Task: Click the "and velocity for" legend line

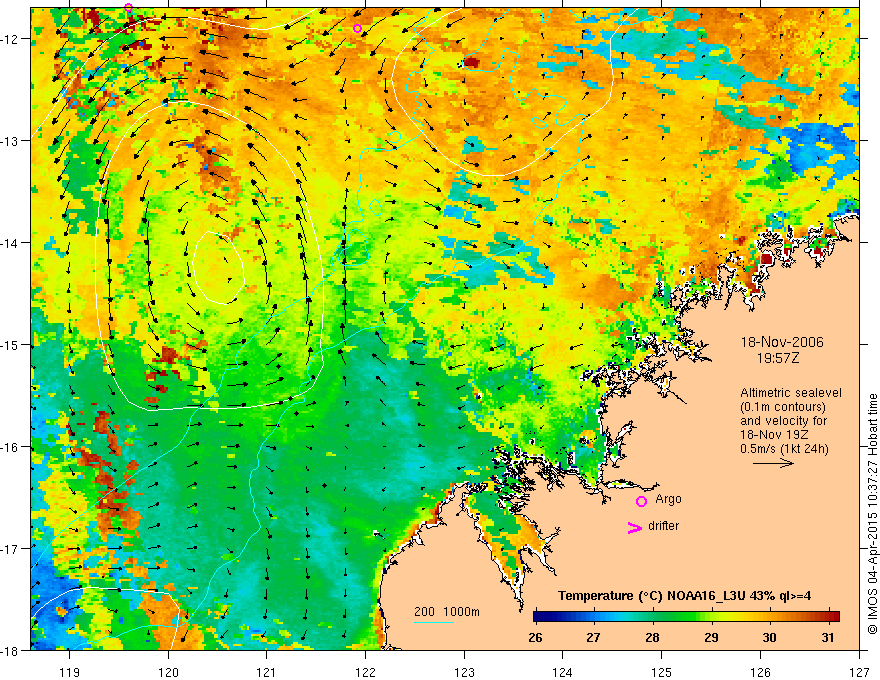Action: [x=783, y=421]
